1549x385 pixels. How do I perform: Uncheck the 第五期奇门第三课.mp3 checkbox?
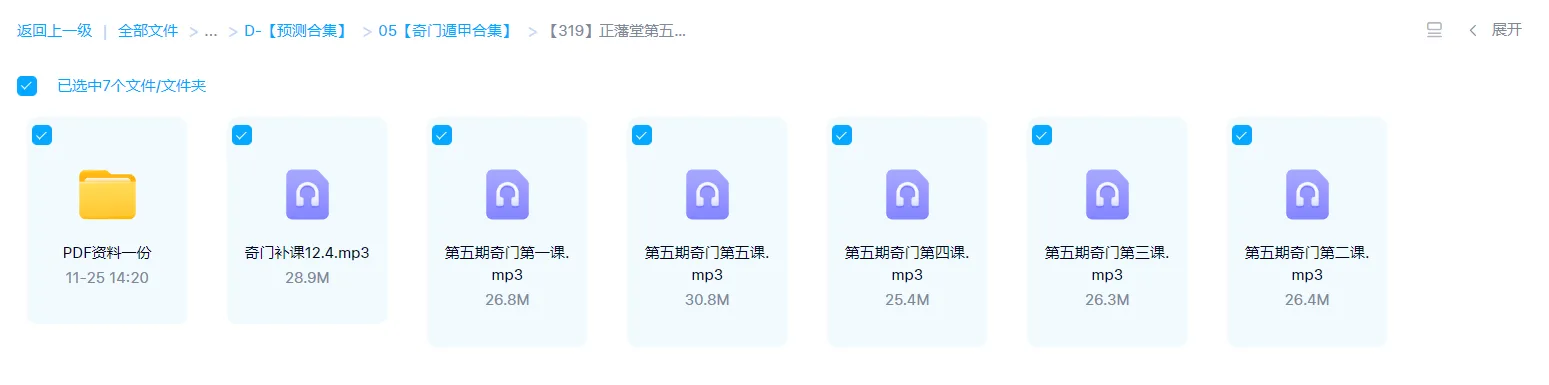1042,135
